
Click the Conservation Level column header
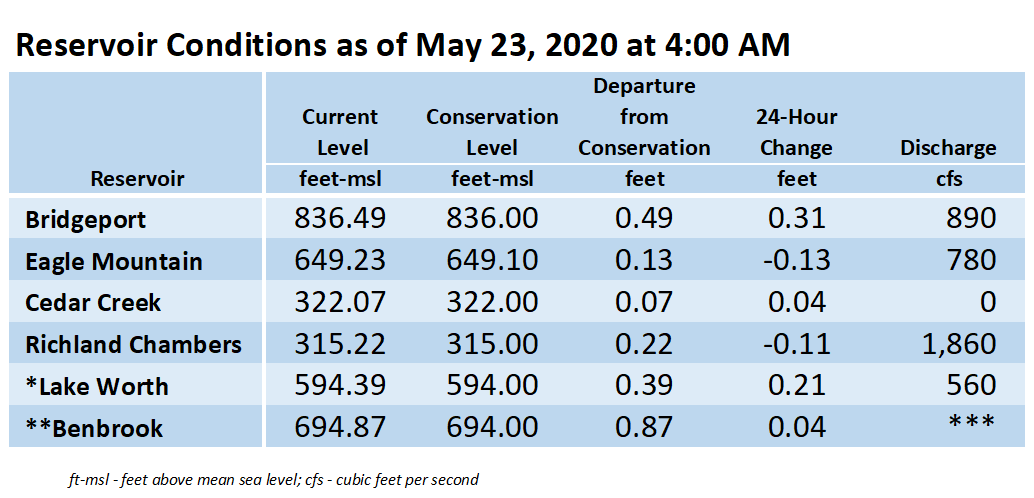click(x=492, y=132)
